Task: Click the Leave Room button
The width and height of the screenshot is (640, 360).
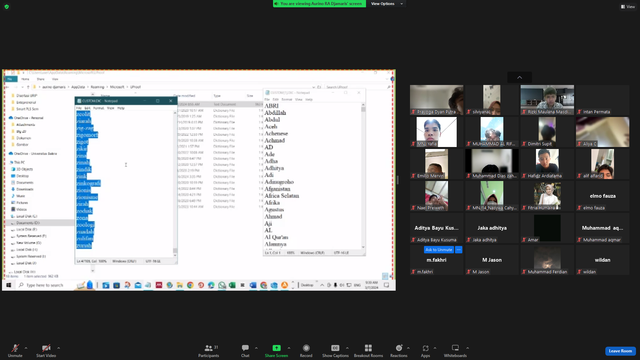Action: (620, 351)
